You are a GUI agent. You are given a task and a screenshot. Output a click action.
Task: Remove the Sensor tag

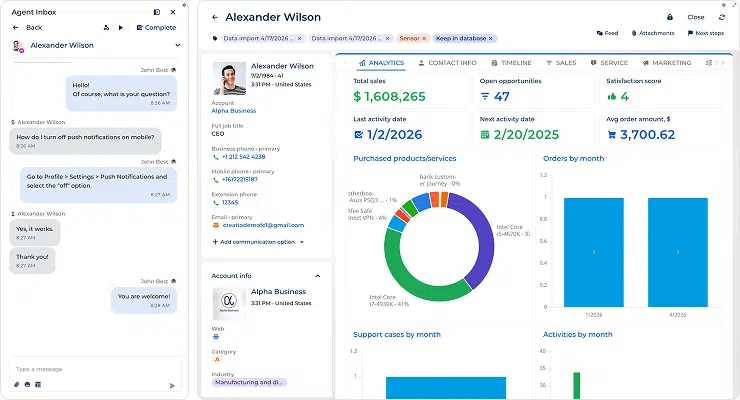(x=424, y=39)
